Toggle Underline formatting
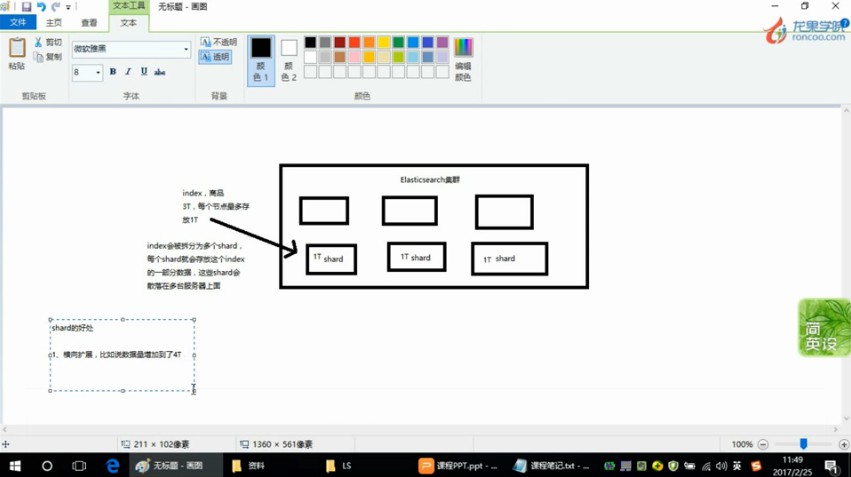Image resolution: width=851 pixels, height=477 pixels. pos(144,72)
